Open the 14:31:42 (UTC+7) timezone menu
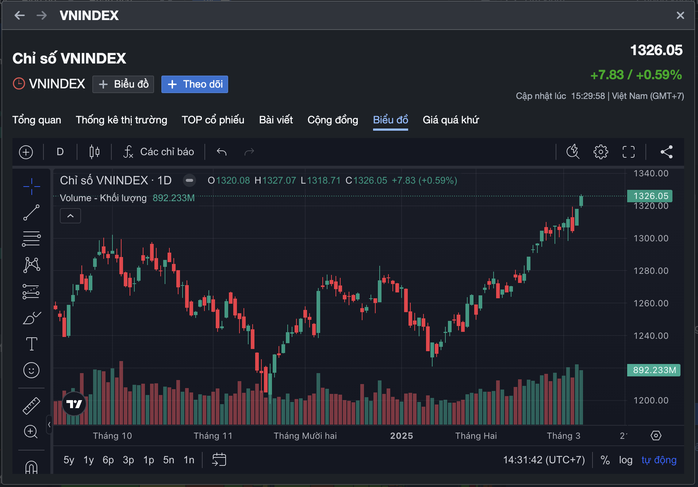This screenshot has height=487, width=698. [544, 460]
